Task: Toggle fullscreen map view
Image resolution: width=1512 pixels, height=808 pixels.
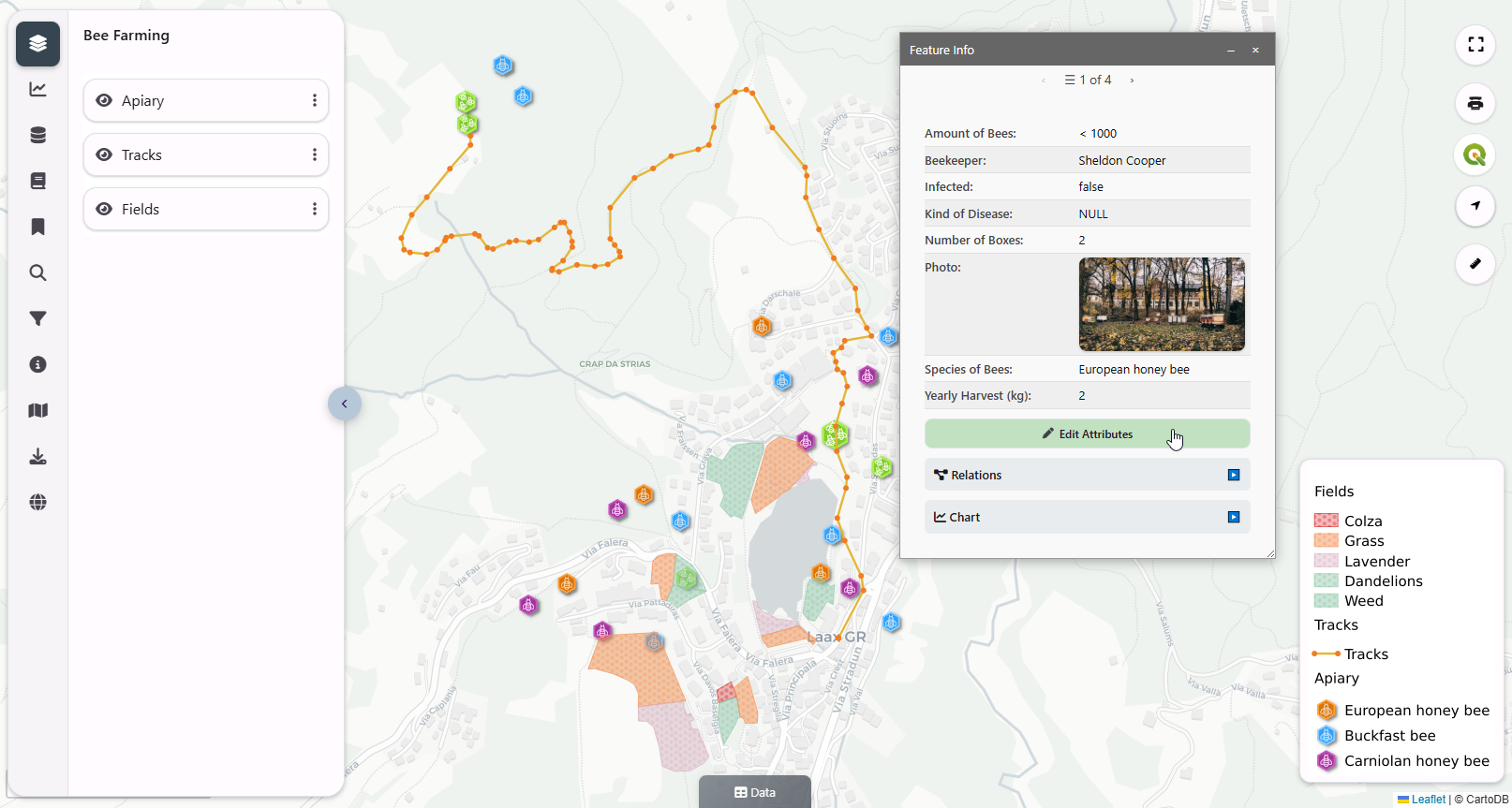Action: point(1475,45)
